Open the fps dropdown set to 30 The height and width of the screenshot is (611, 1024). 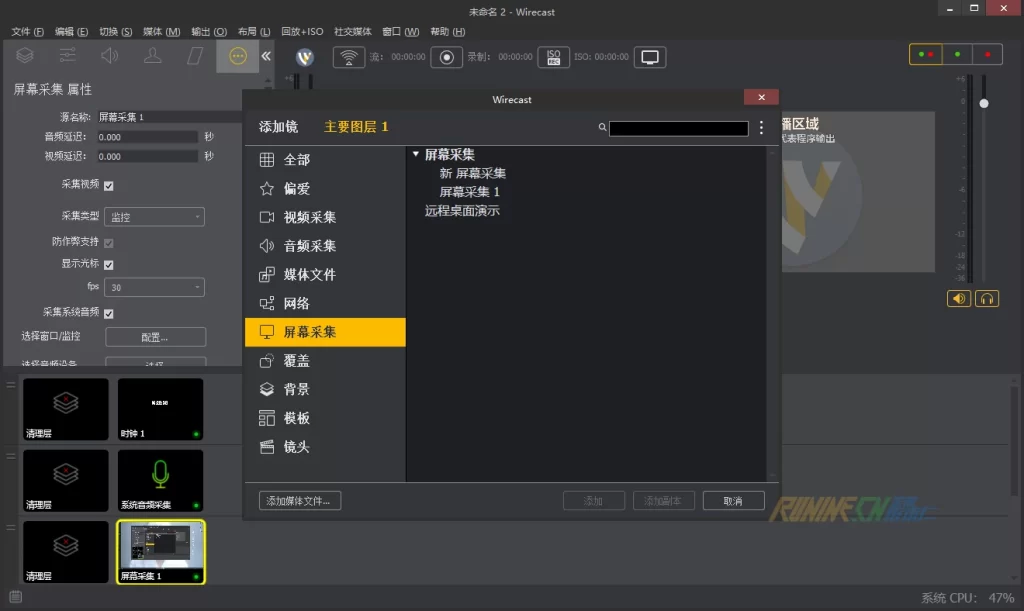point(155,287)
